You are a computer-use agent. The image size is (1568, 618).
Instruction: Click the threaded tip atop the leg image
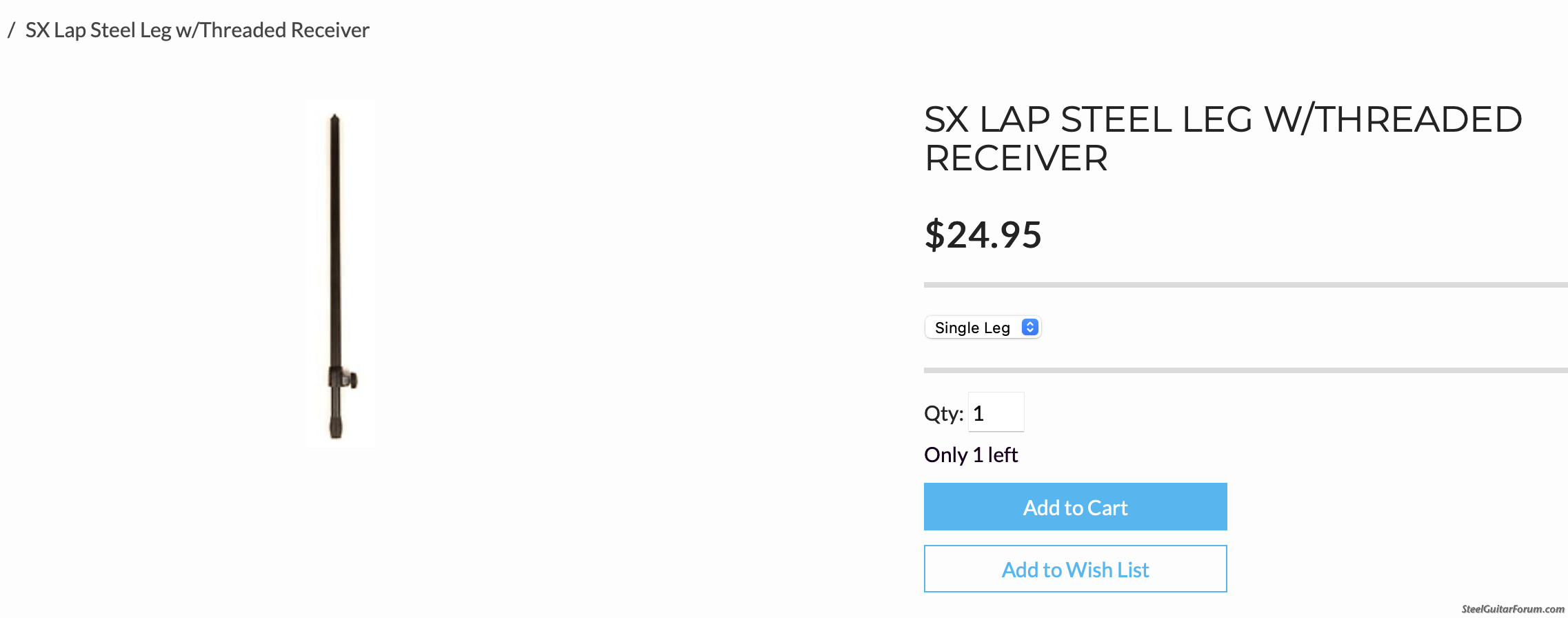coord(334,120)
